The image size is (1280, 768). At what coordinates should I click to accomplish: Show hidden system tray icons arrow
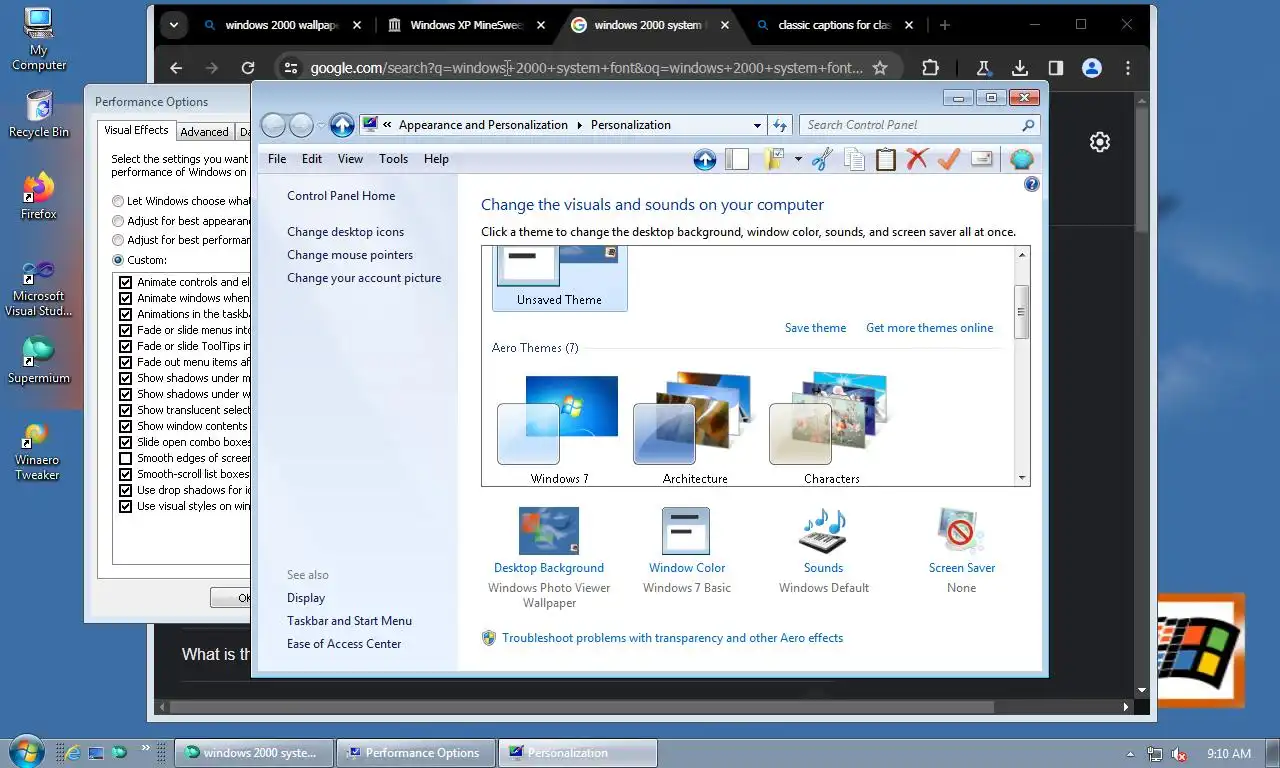1131,754
